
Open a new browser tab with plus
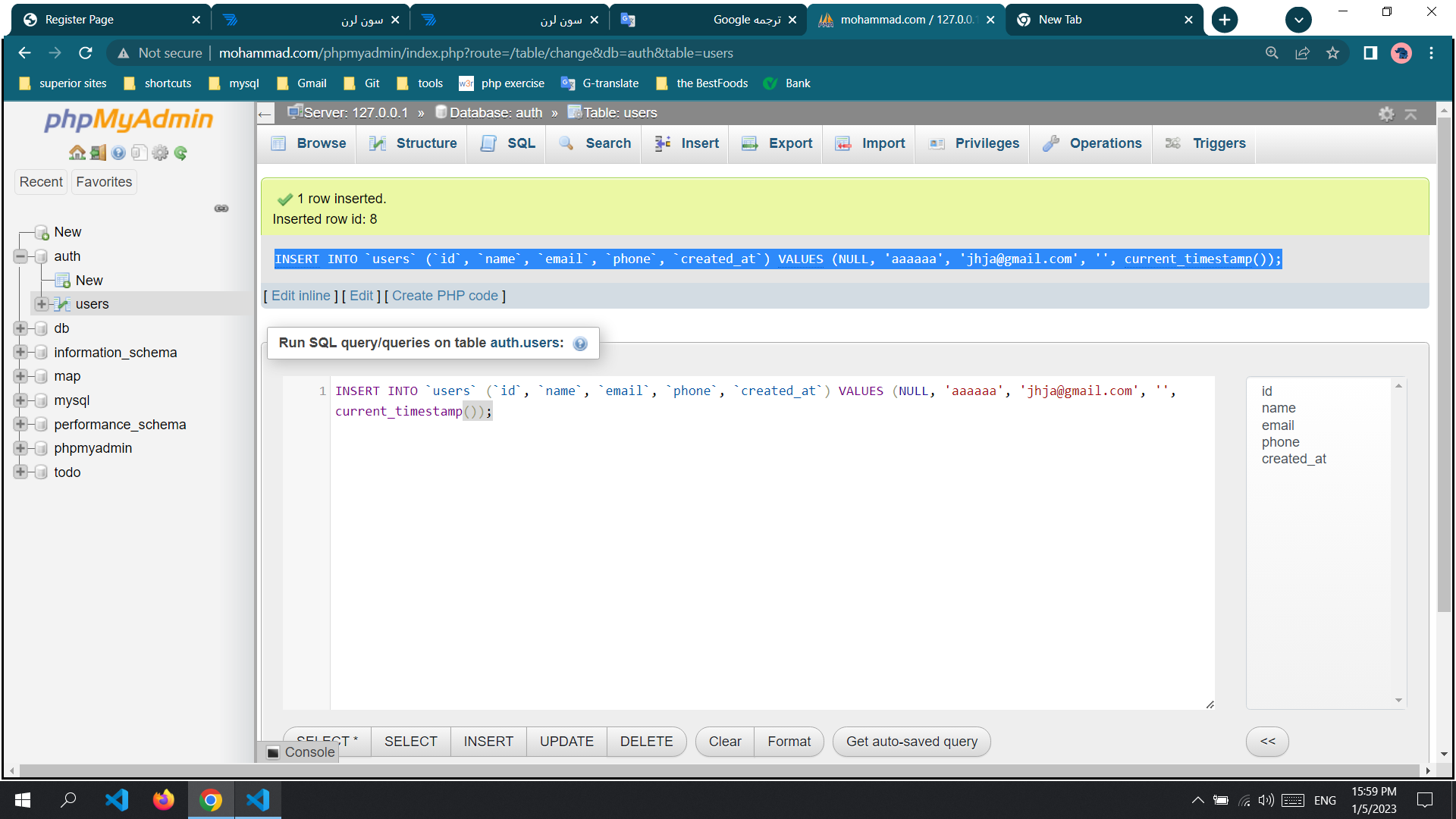coord(1225,20)
